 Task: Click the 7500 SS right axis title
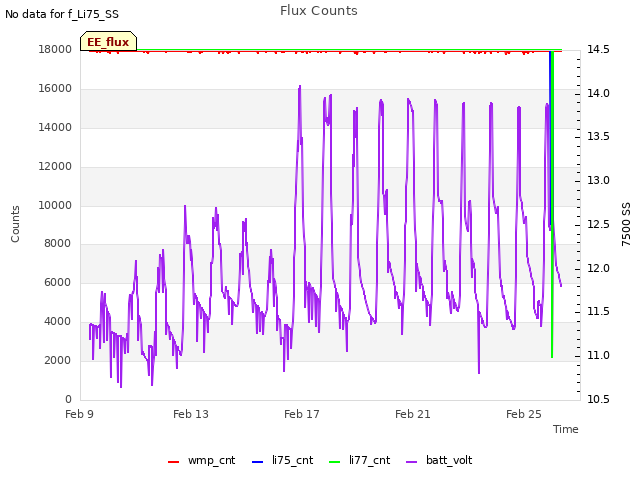tap(626, 224)
